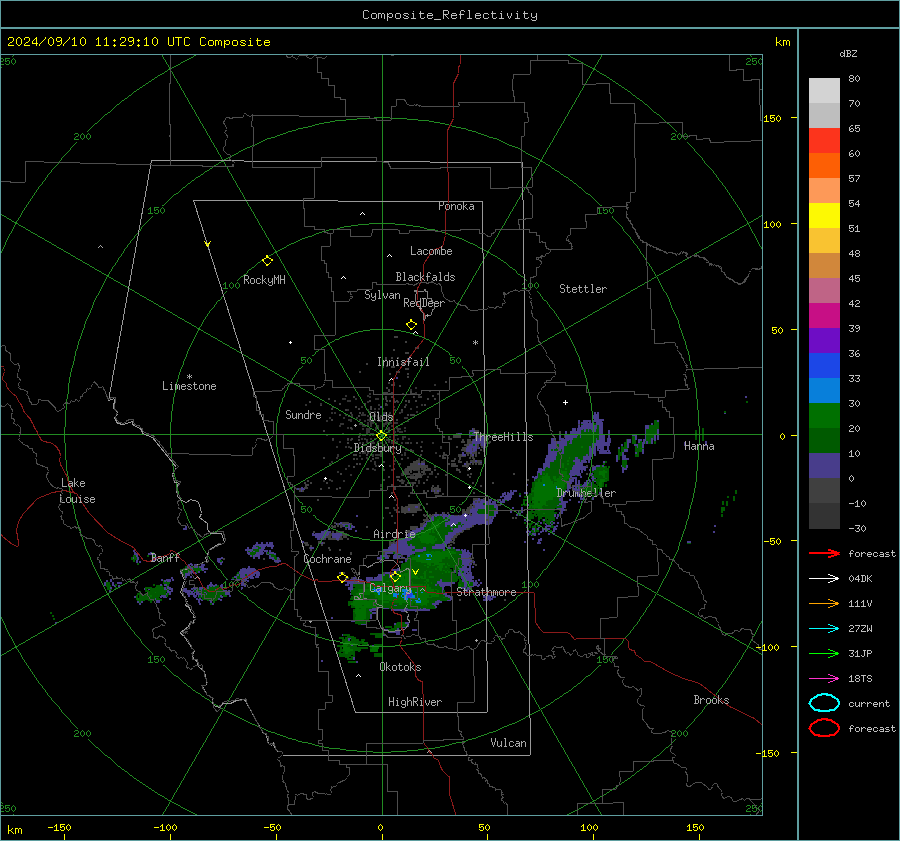Click the 150 tick on right axis
900x841 pixels.
773,118
